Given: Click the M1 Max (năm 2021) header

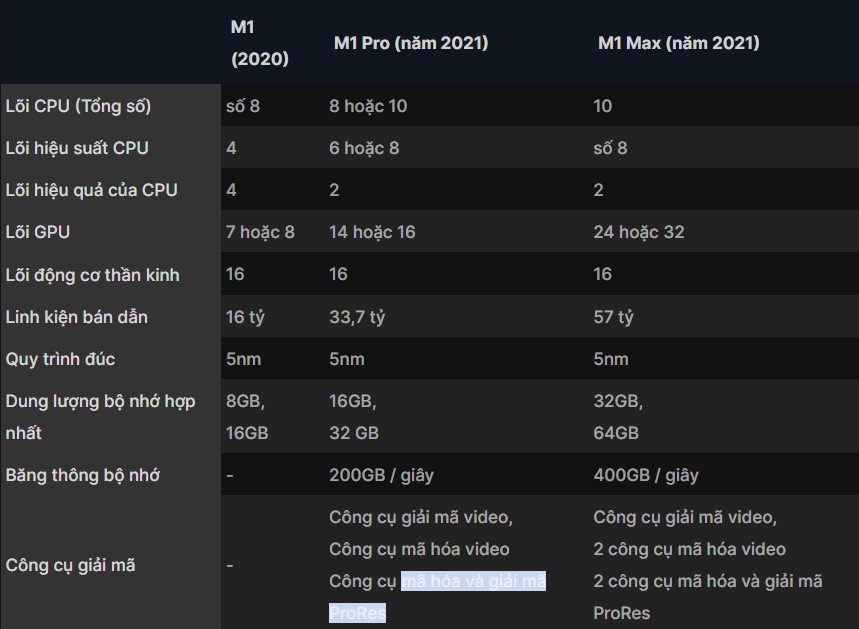Looking at the screenshot, I should coord(678,43).
